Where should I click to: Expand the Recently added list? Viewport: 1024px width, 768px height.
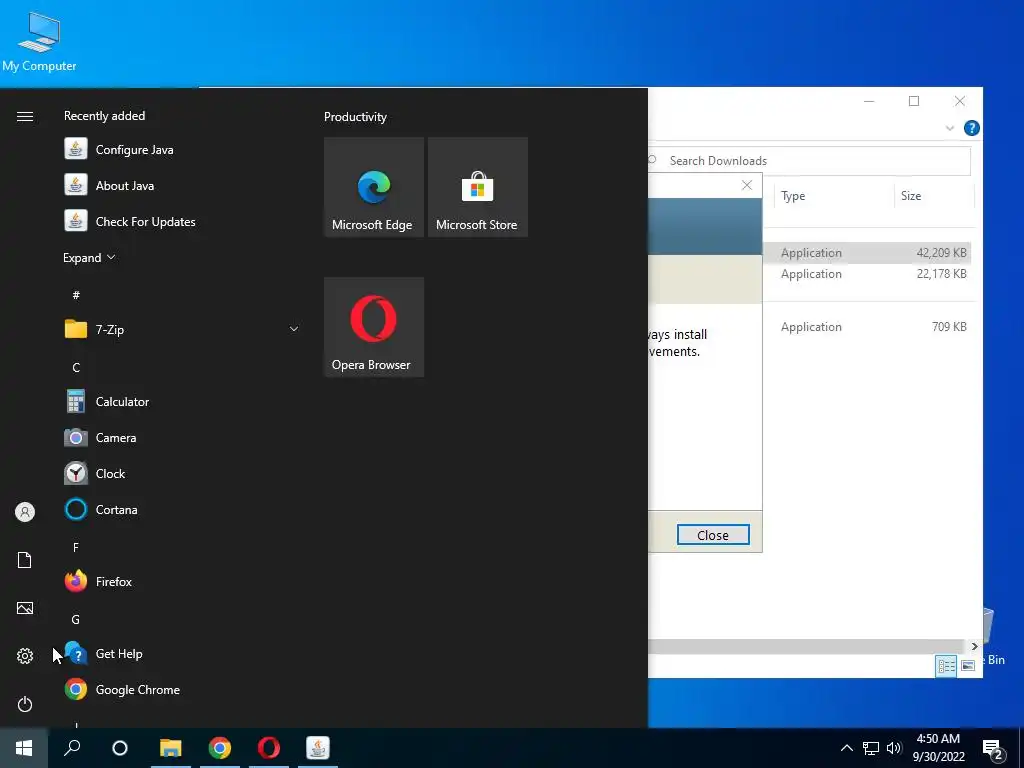(89, 257)
